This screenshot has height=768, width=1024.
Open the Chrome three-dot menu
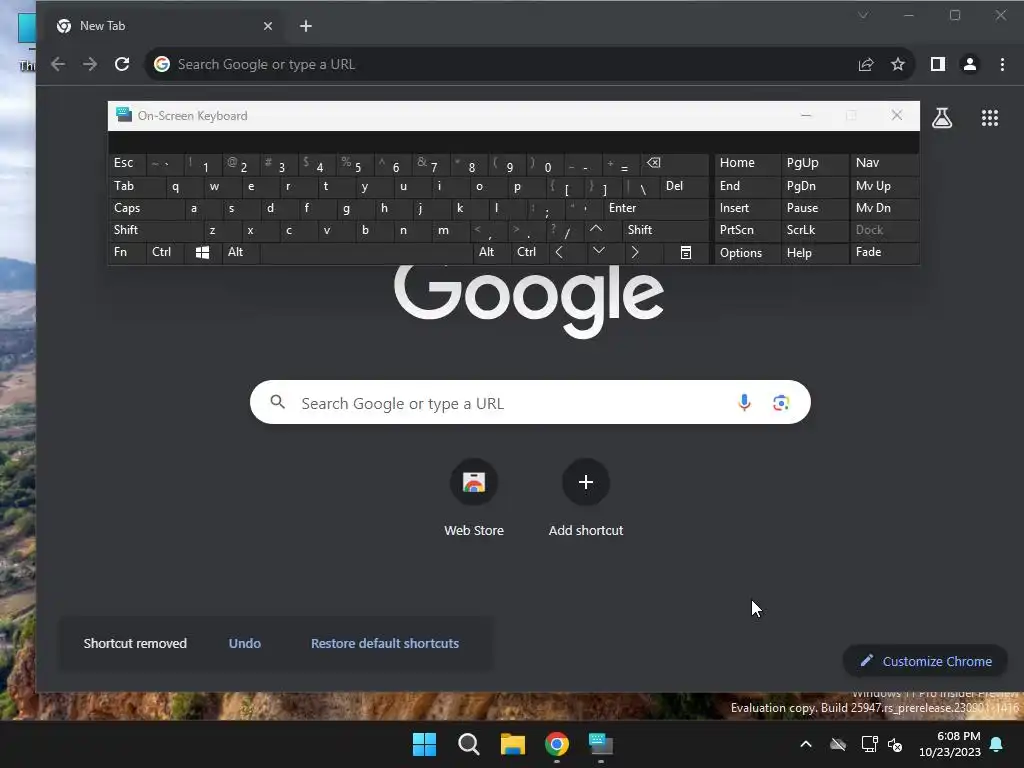1002,64
